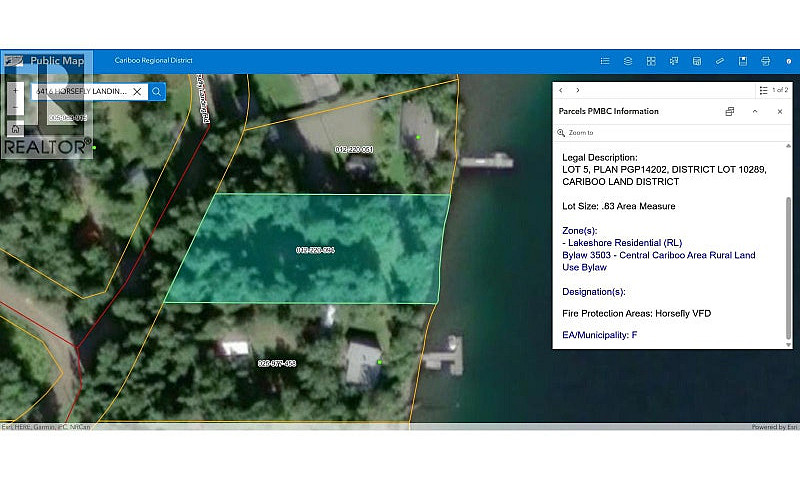Viewport: 800px width, 480px height.
Task: Click the address point in southern parcel
Action: tap(380, 362)
